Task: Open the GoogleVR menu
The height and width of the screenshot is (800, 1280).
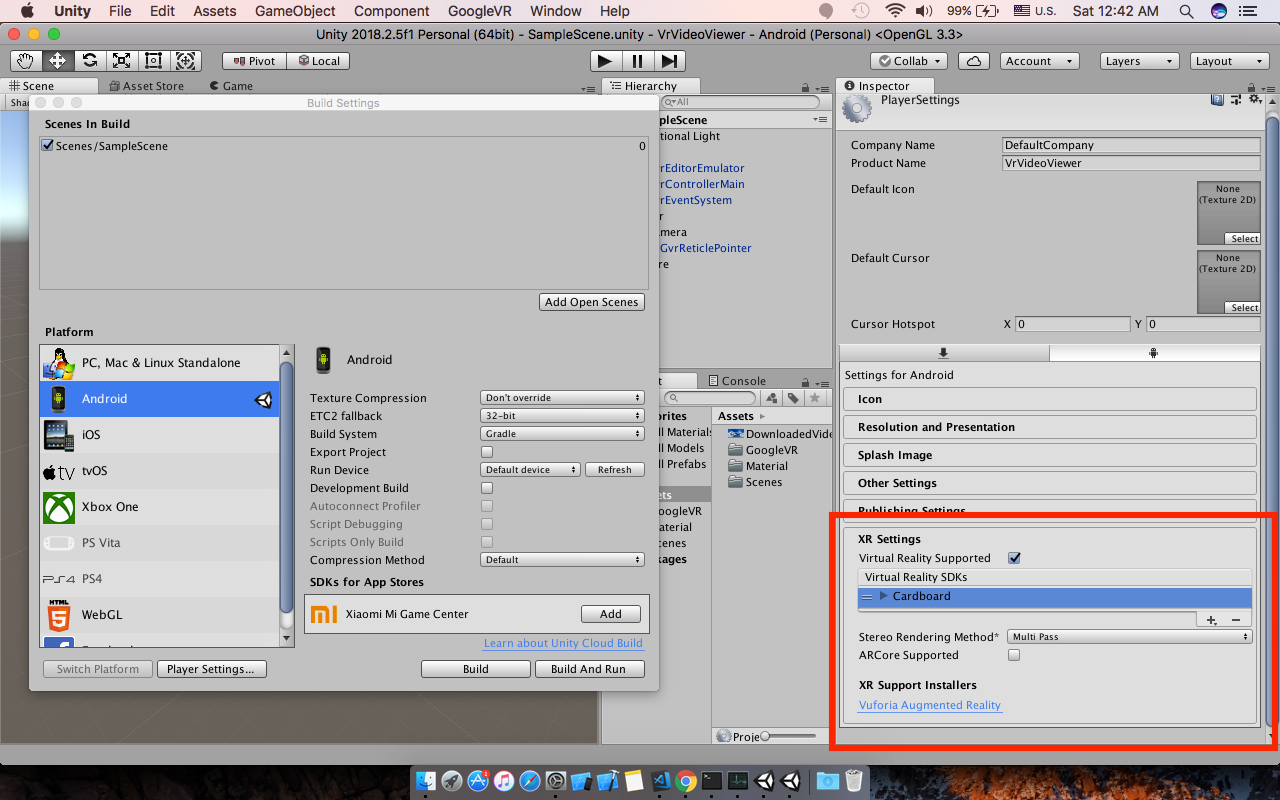Action: (x=480, y=11)
